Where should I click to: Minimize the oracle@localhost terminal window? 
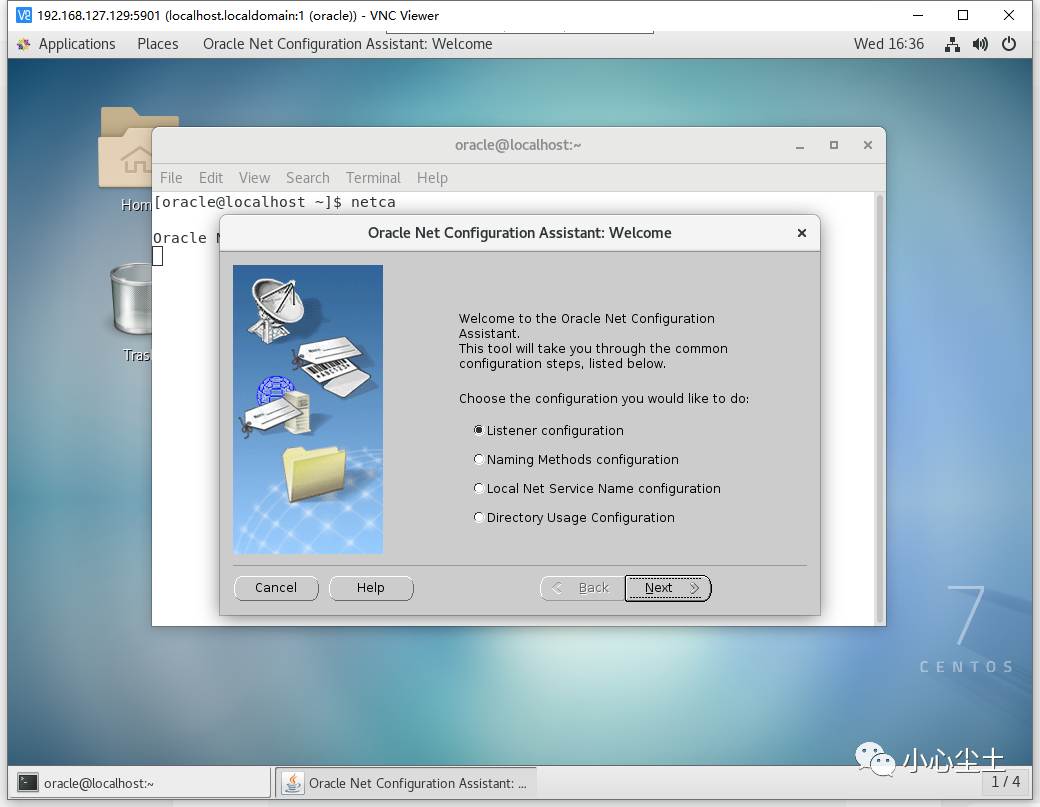pyautogui.click(x=800, y=145)
